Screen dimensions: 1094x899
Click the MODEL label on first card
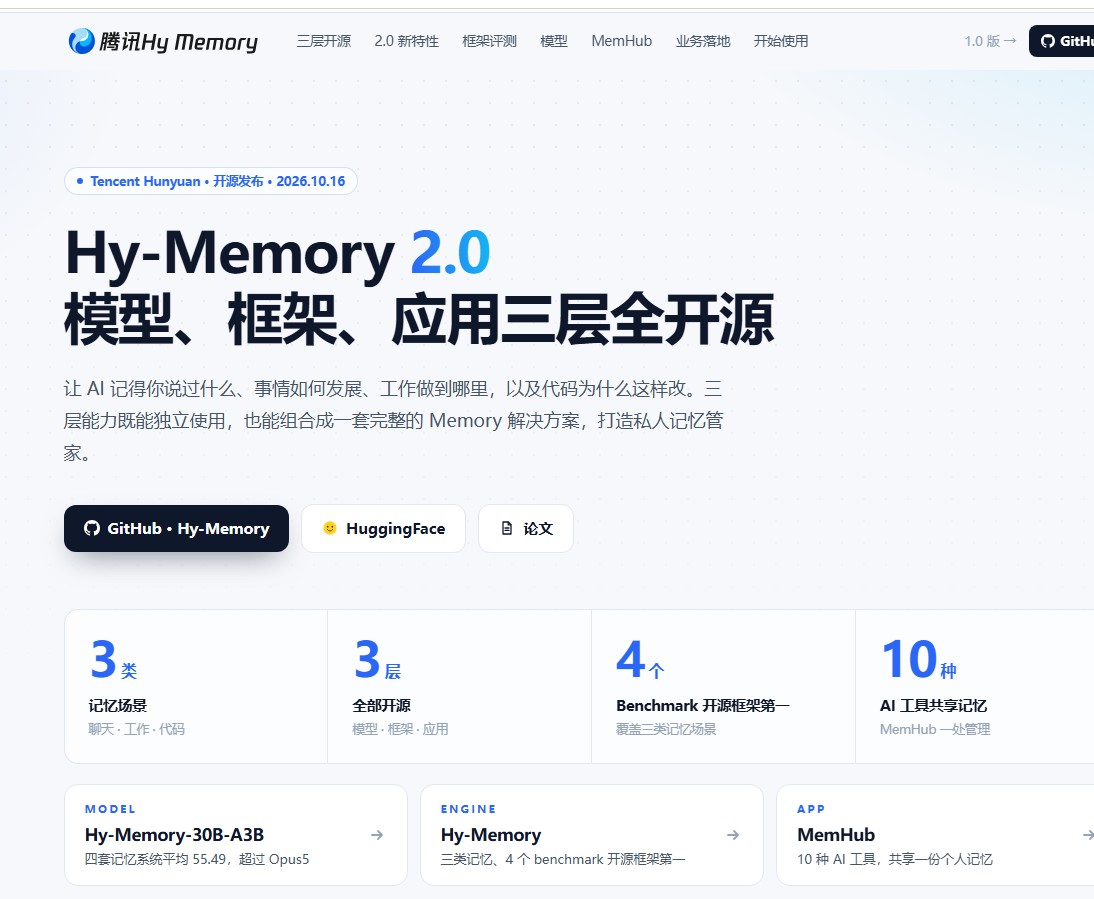(110, 809)
